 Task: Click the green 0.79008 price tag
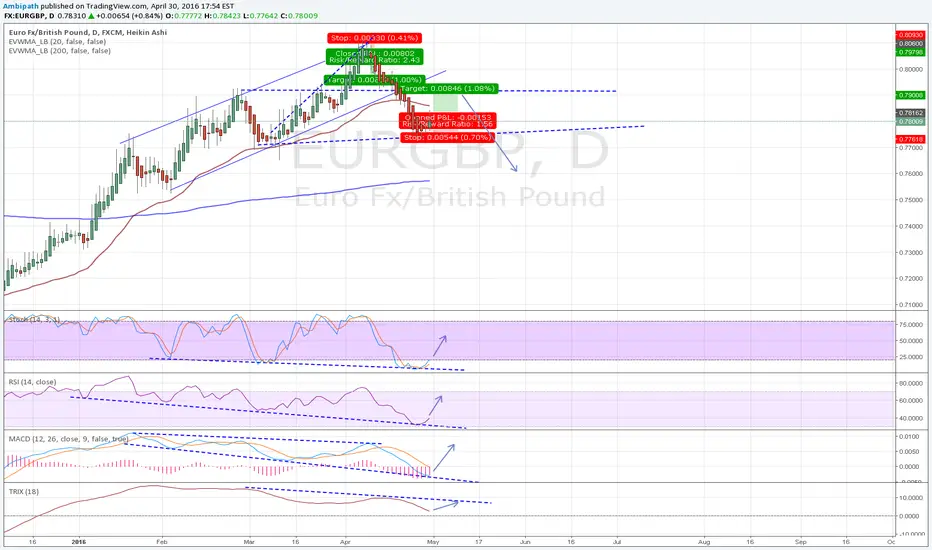911,95
